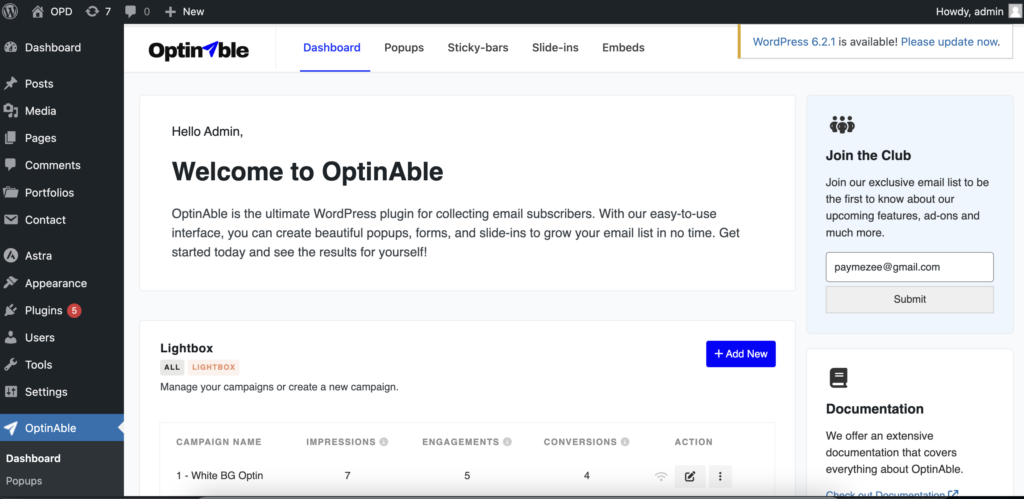This screenshot has width=1024, height=499.
Task: Open Dashboard submenu under OptinAble
Action: click(x=33, y=459)
